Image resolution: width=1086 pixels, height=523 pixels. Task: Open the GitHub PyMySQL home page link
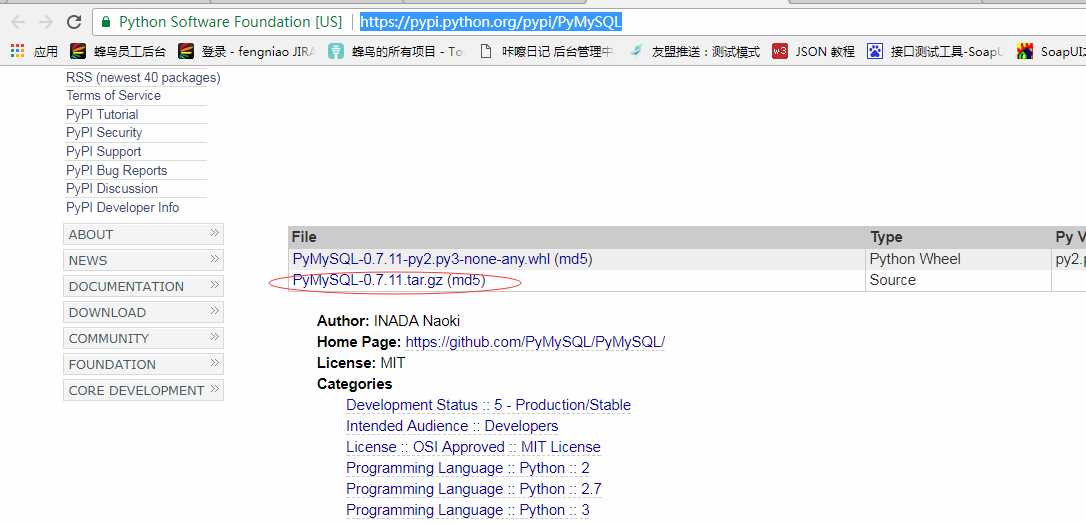(535, 342)
